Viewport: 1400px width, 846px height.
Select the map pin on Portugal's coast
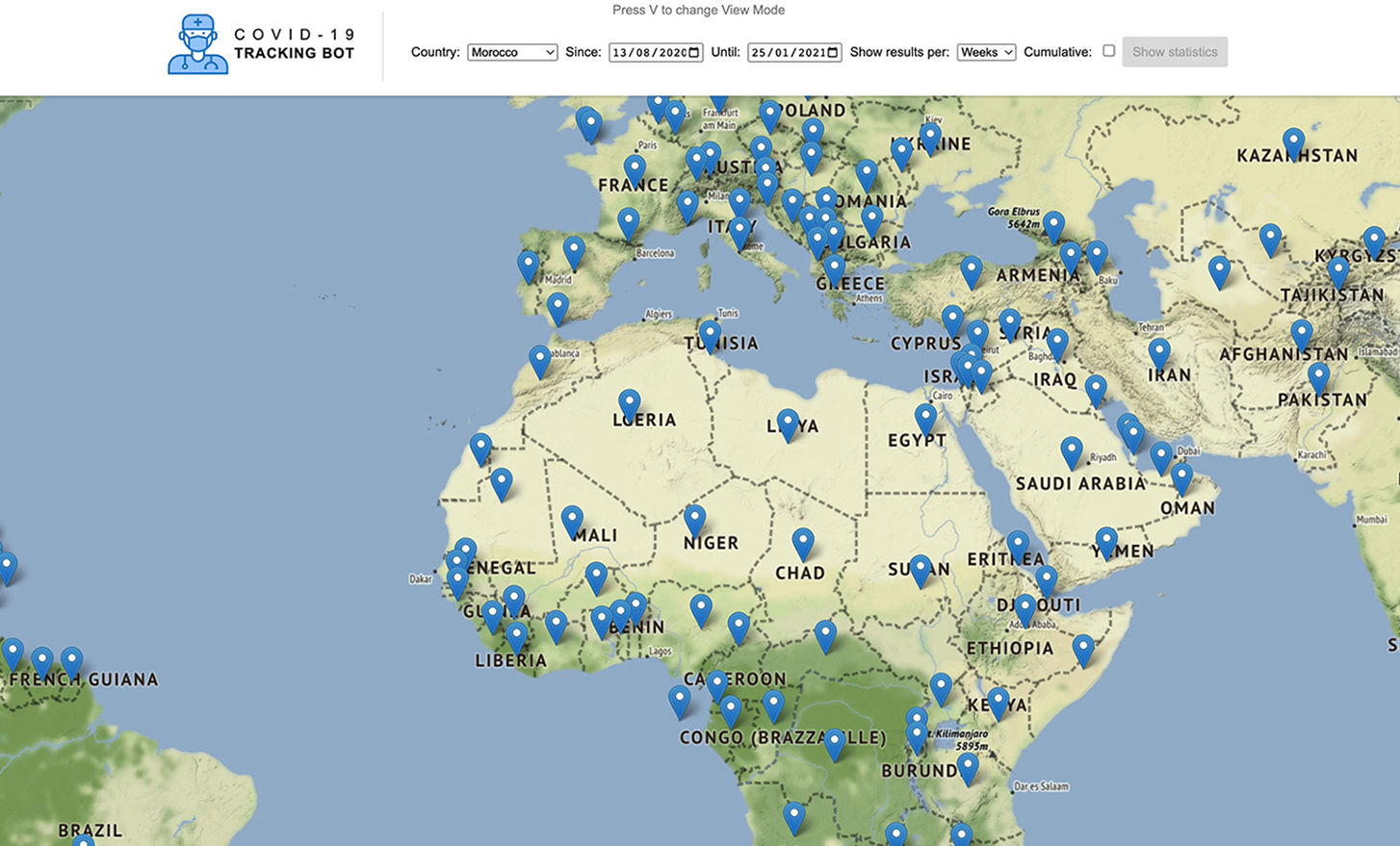tap(528, 266)
